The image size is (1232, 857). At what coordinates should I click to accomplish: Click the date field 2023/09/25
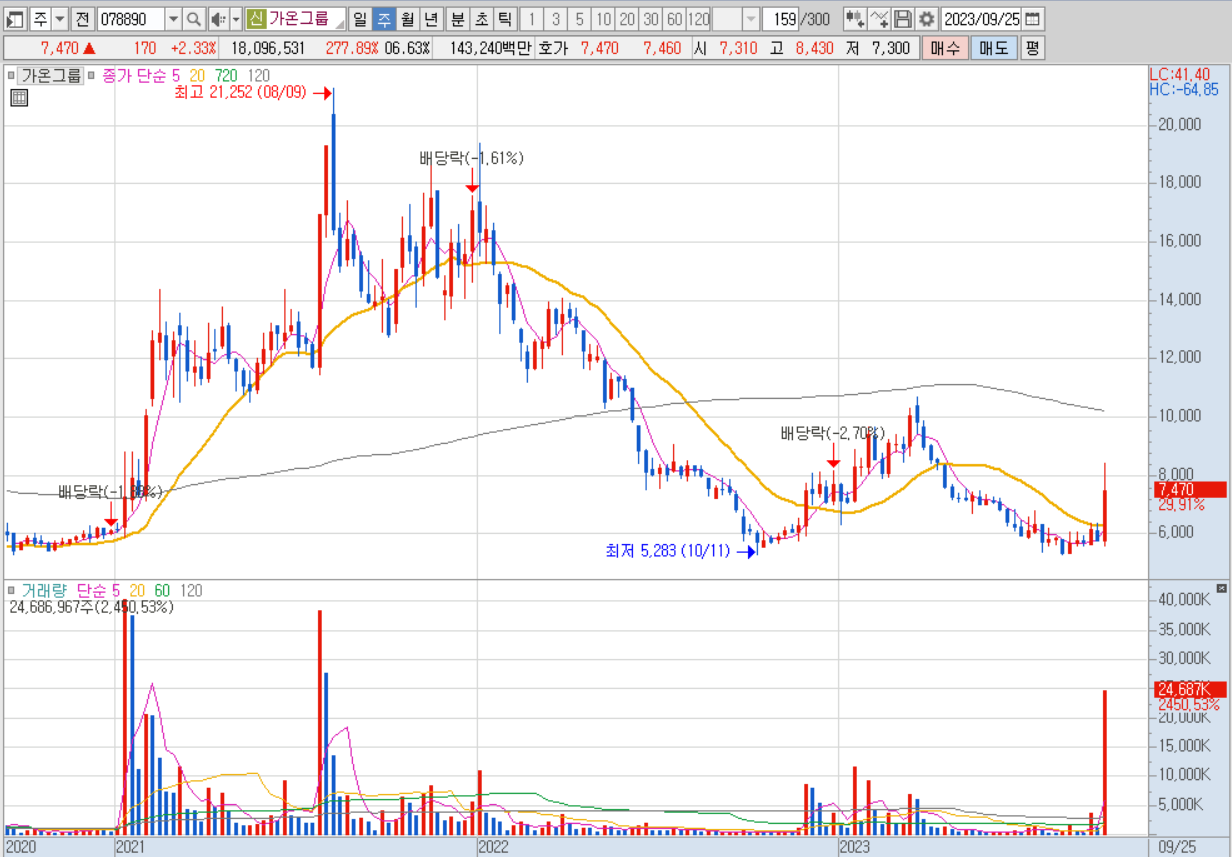[981, 19]
